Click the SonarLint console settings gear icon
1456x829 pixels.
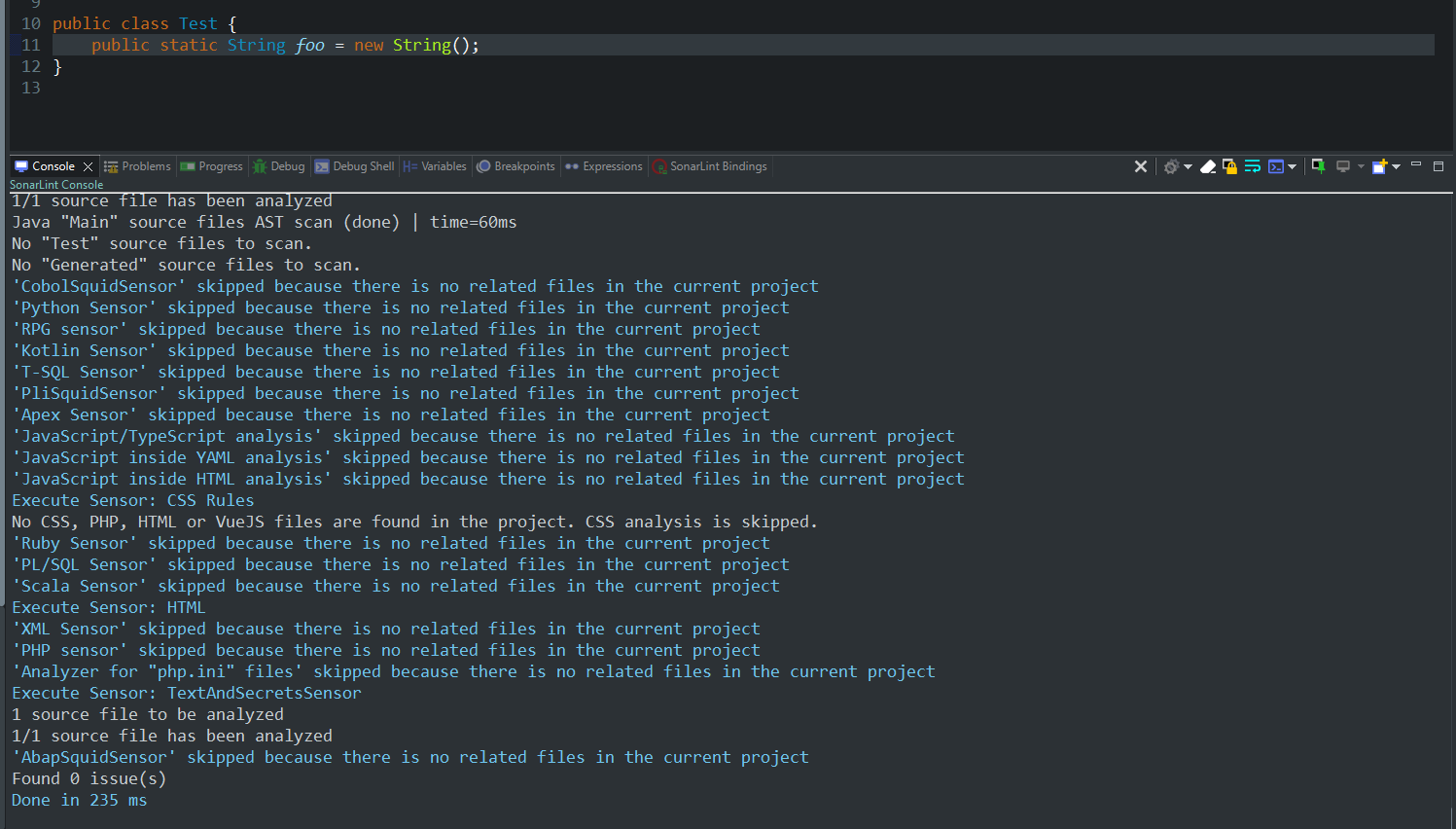pyautogui.click(x=1171, y=166)
